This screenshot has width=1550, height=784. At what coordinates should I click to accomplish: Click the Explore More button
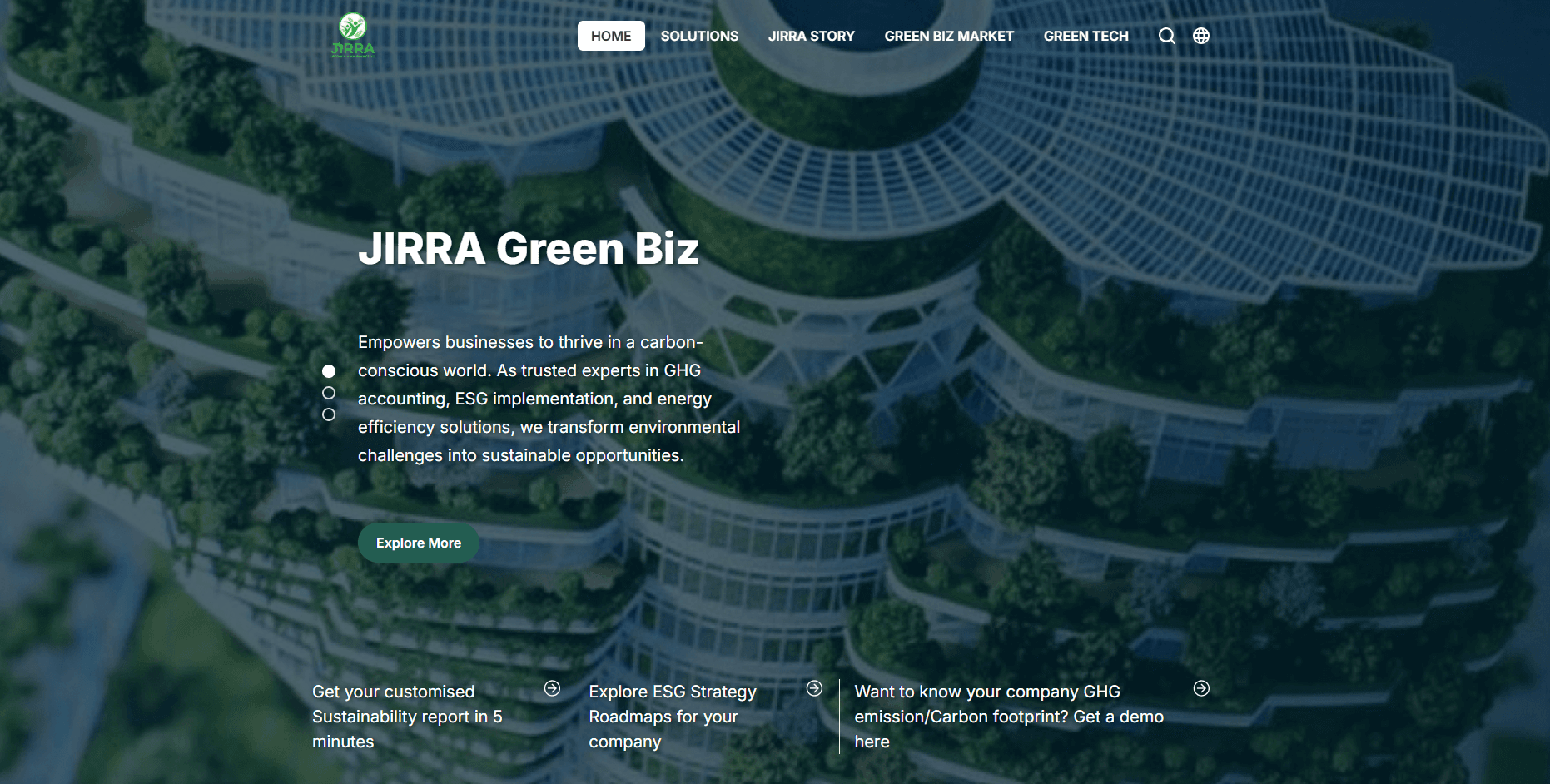[x=419, y=543]
